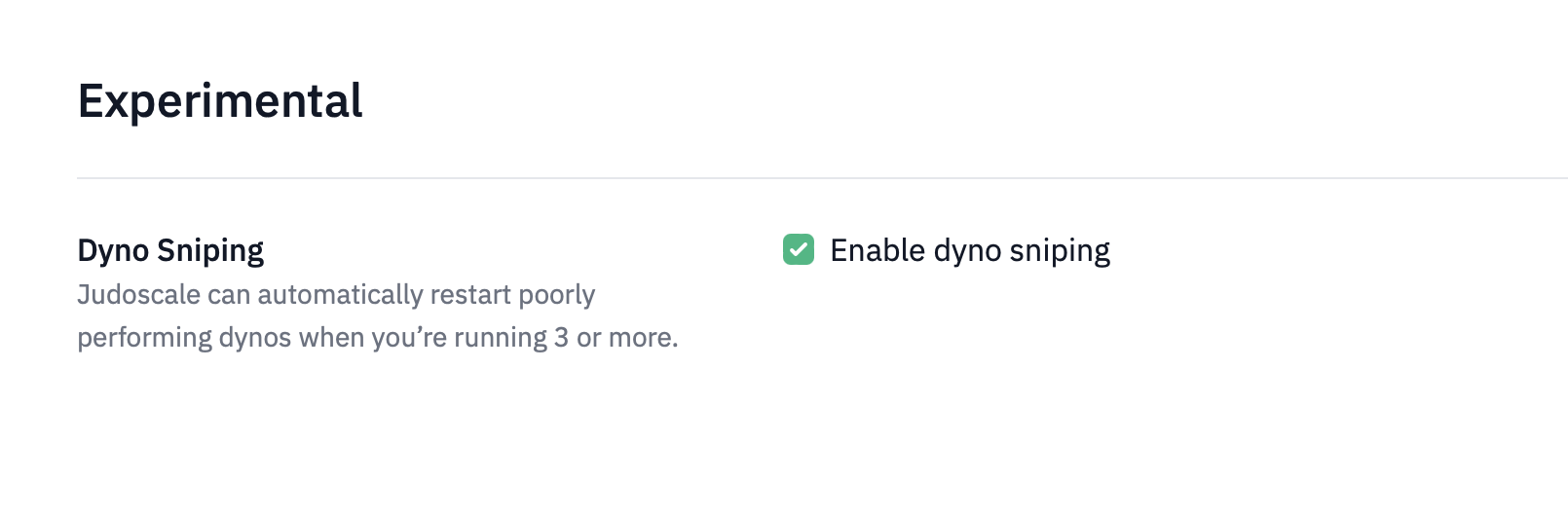The image size is (1568, 518).
Task: Click "or more." ending the description
Action: (x=627, y=338)
